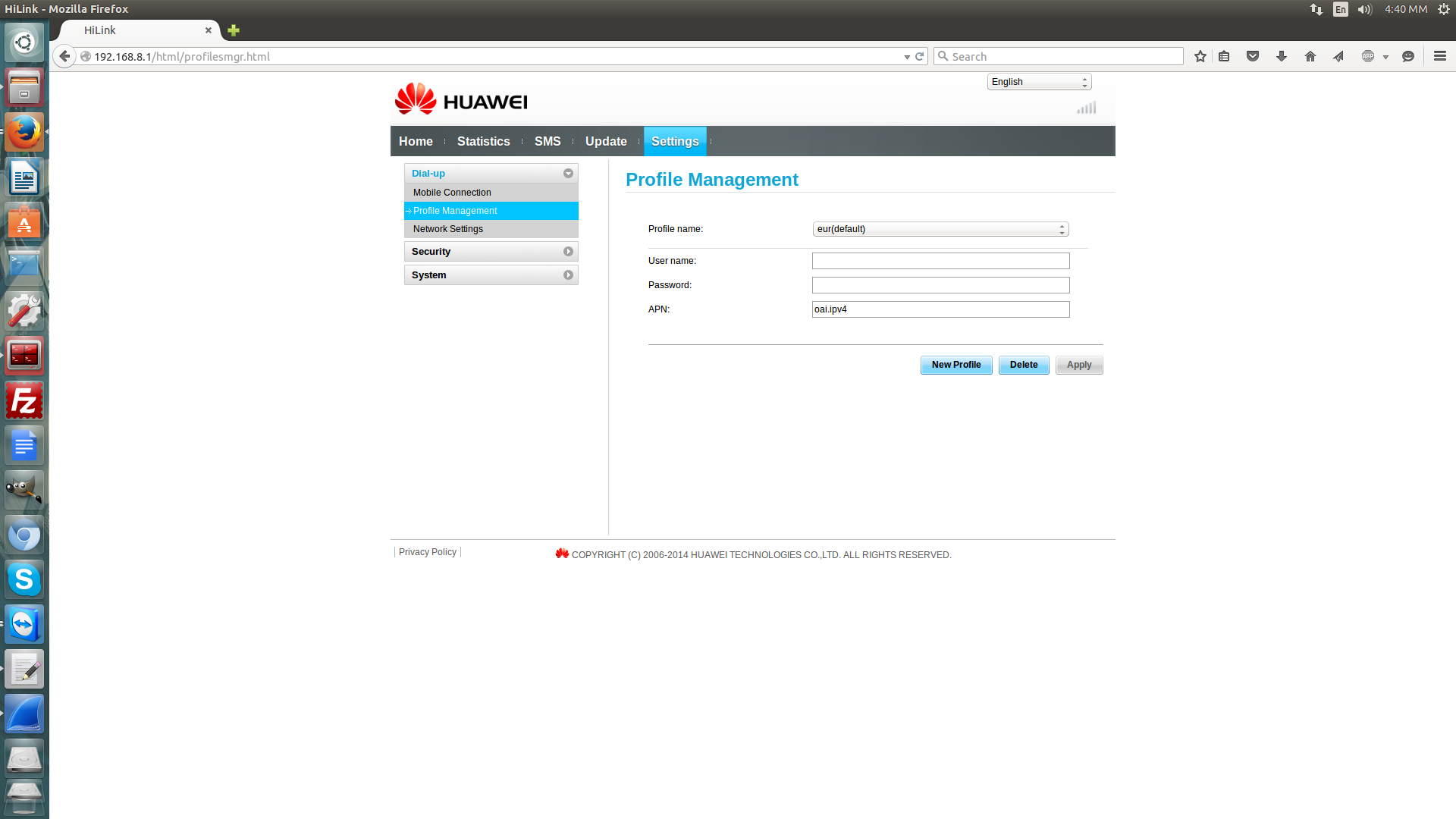Open Network Settings menu item
The image size is (1456, 819).
click(x=491, y=229)
